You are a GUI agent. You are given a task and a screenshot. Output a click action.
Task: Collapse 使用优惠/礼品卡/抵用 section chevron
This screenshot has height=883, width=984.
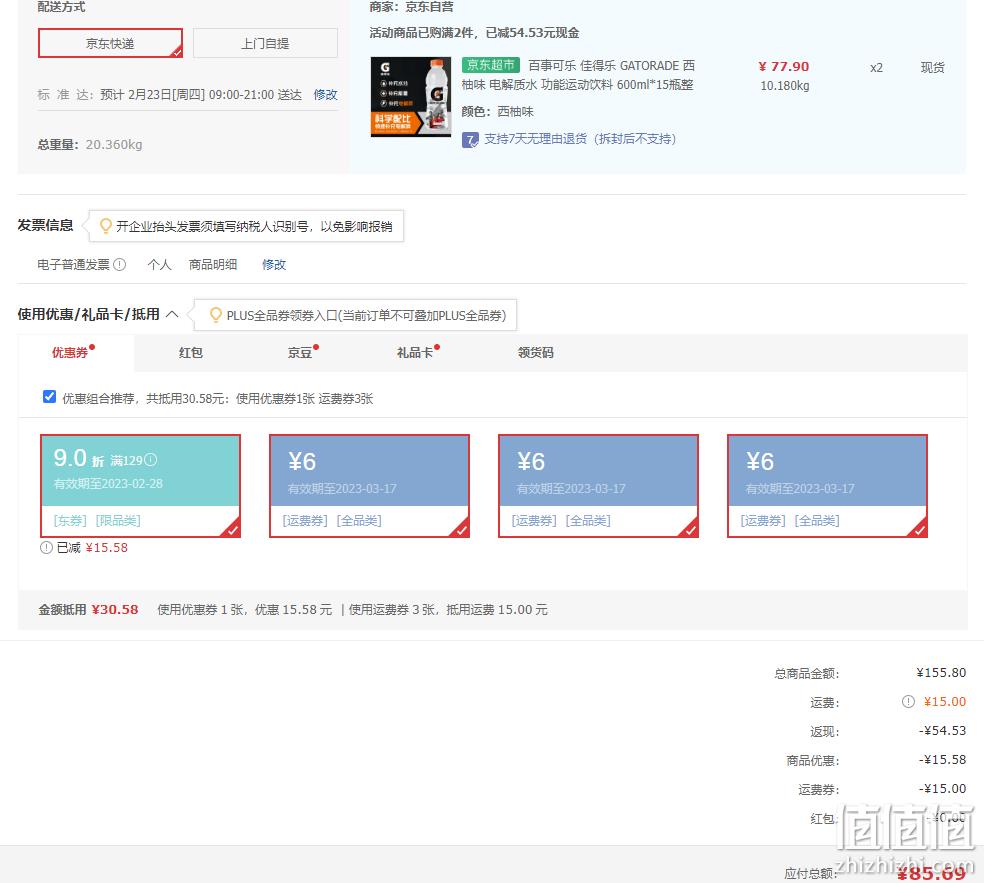(173, 314)
